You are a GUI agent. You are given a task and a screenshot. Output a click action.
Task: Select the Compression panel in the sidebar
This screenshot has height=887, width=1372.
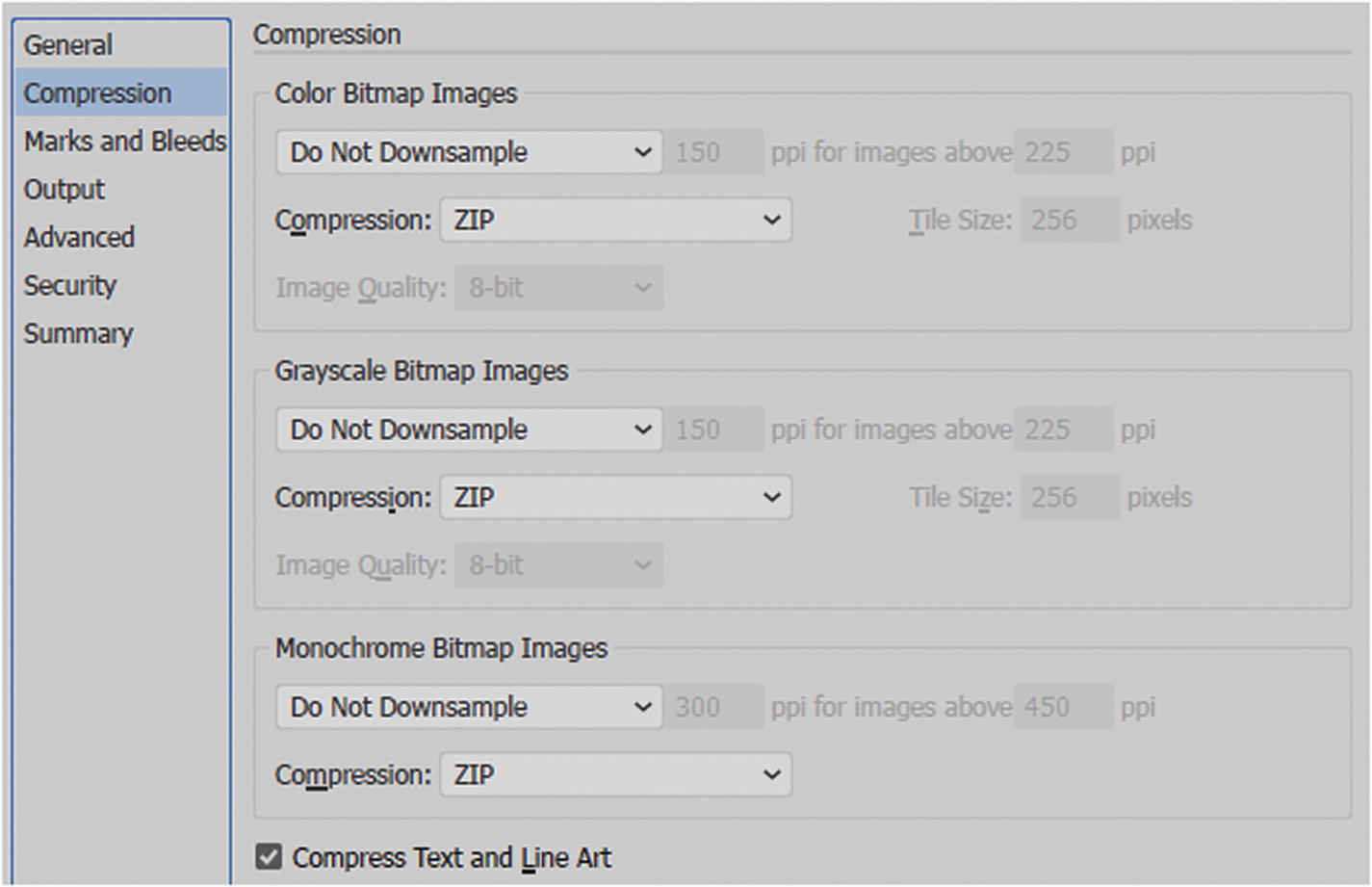(96, 92)
